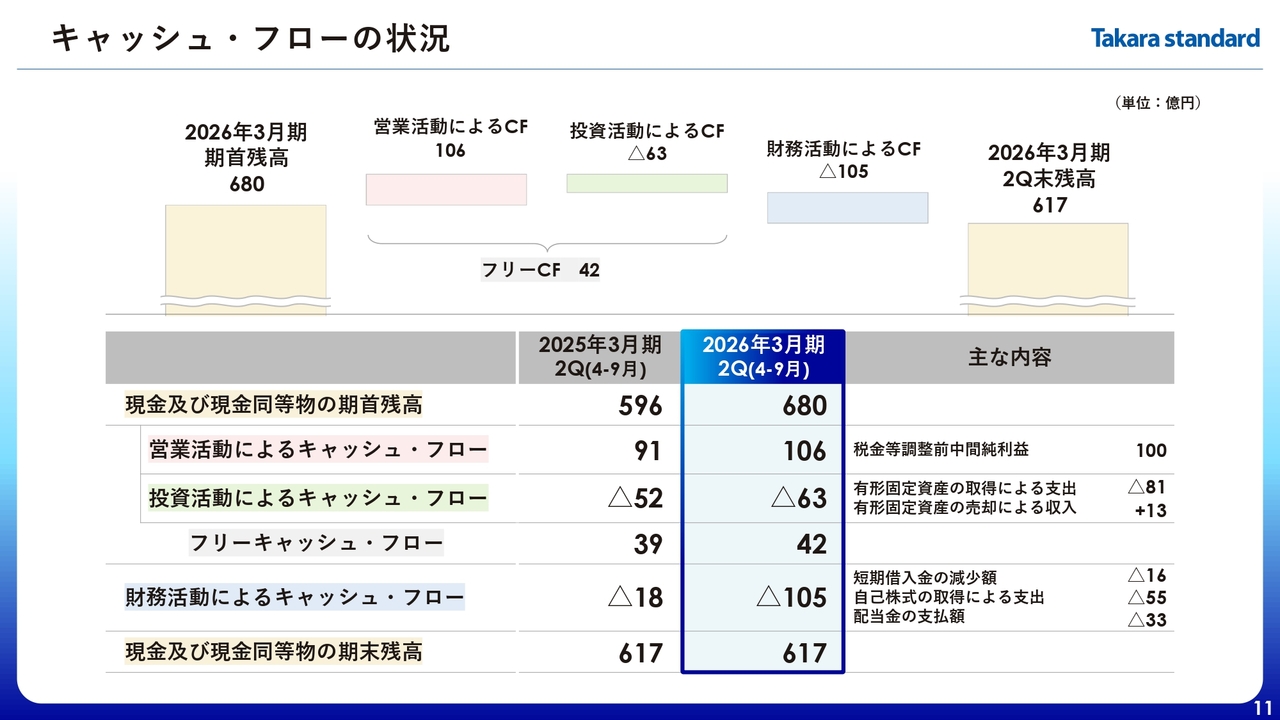The image size is (1280, 720).
Task: Click the 税金等調整前中間純利益 note
Action: 940,450
